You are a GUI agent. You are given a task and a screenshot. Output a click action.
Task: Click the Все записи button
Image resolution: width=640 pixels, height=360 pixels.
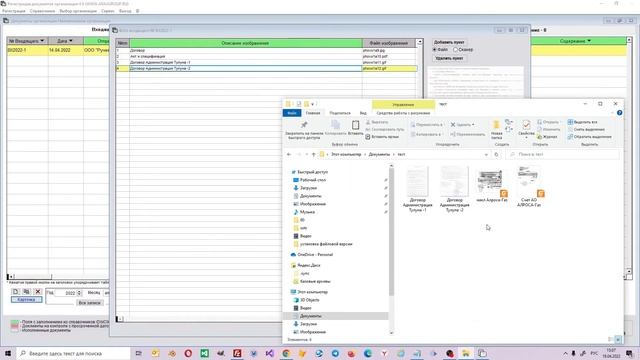[90, 303]
